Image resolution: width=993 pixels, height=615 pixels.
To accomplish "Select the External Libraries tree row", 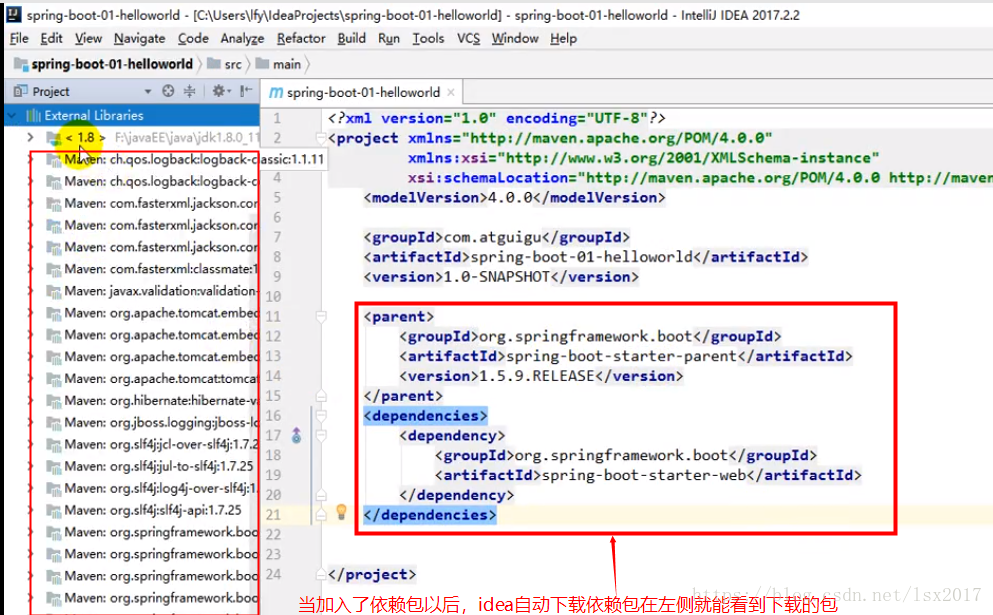I will pos(132,115).
